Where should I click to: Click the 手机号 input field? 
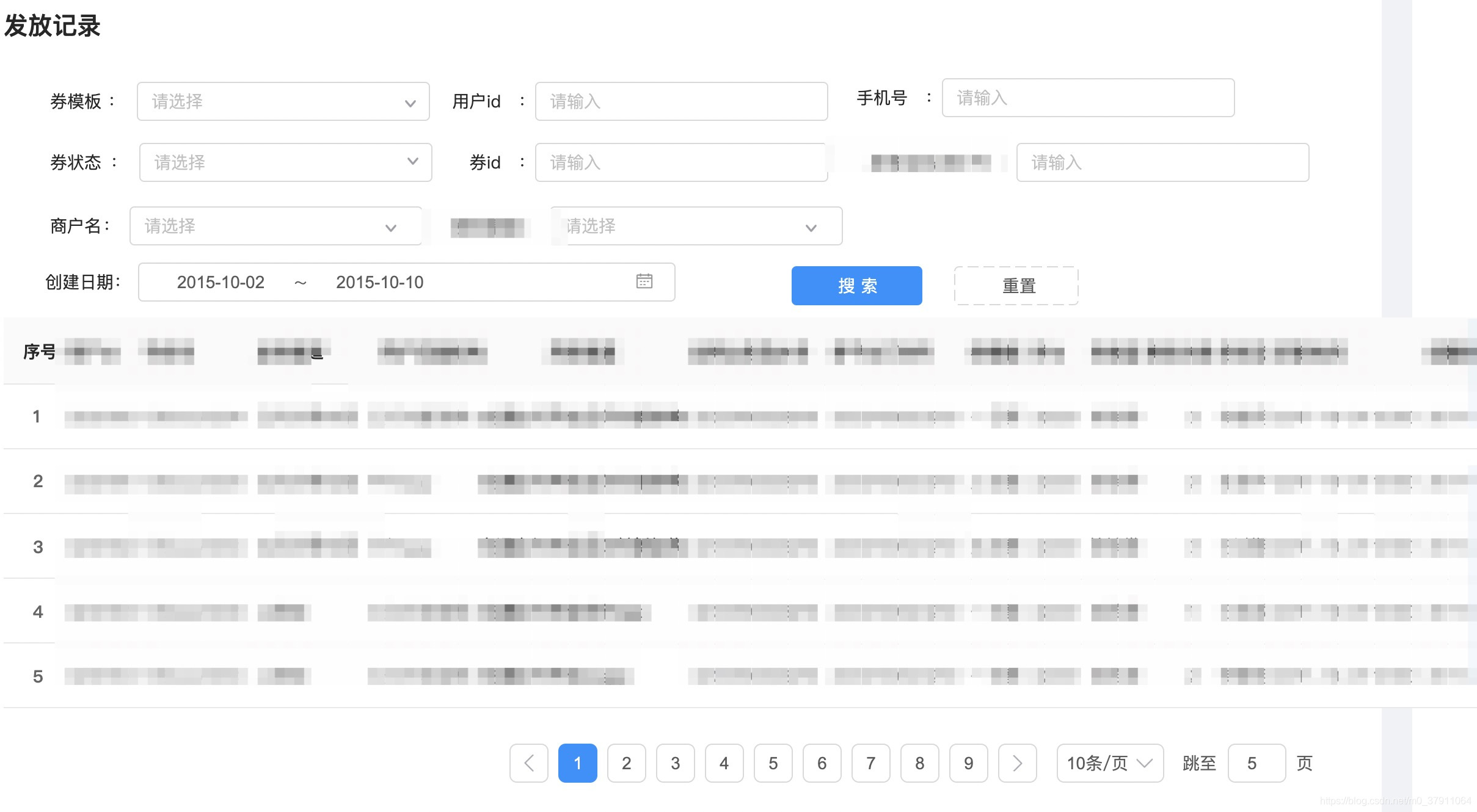coord(1088,98)
